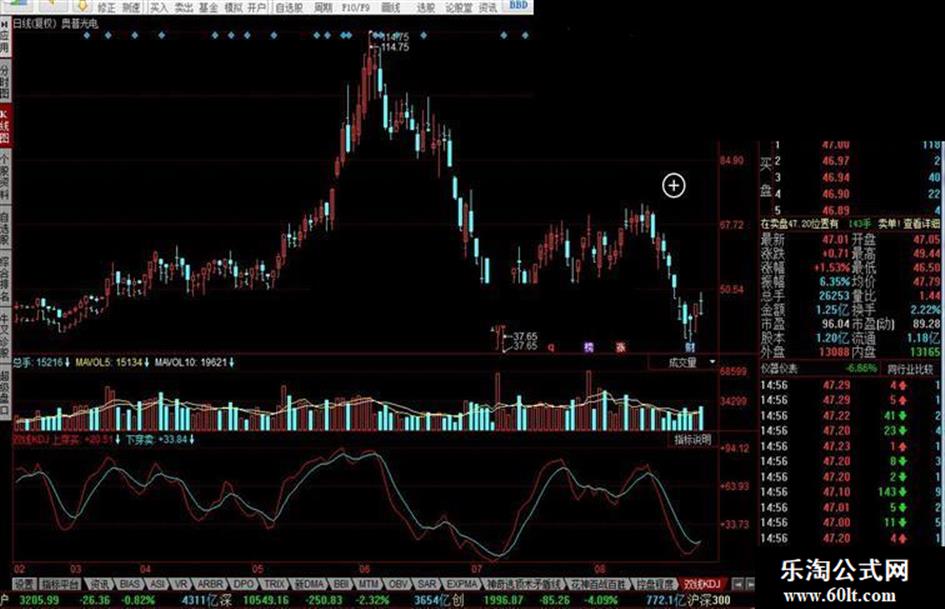Click the white crosshair plus circle icon
Viewport: 945px width, 609px height.
(674, 185)
